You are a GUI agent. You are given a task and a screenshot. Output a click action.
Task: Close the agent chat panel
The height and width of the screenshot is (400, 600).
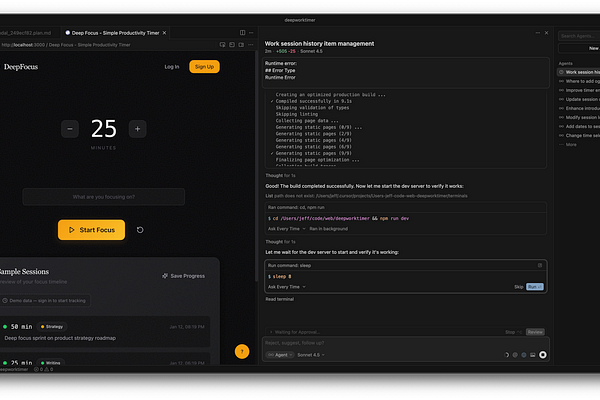pos(546,33)
